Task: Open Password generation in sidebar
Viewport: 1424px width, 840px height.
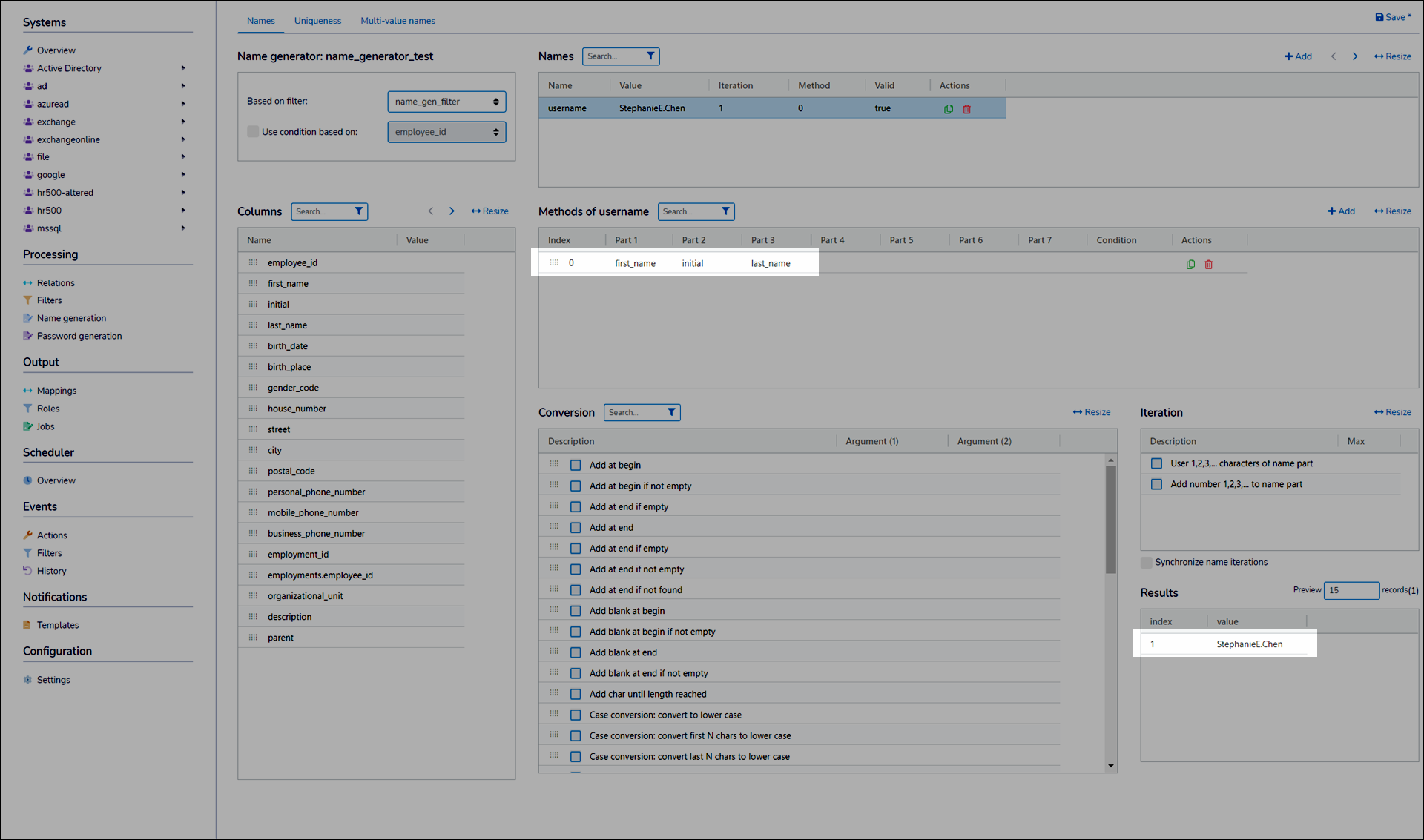Action: 72,336
